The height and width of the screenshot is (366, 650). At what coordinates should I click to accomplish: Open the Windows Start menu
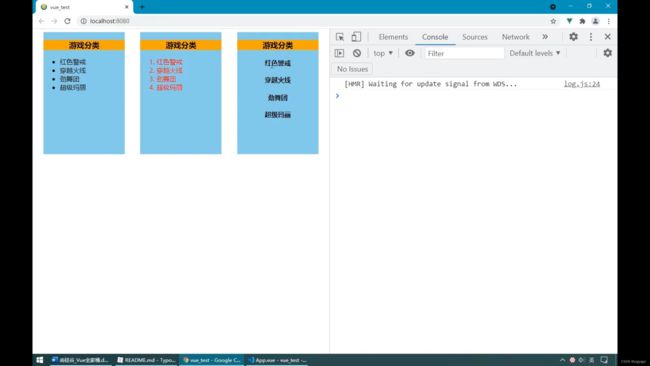coord(40,360)
